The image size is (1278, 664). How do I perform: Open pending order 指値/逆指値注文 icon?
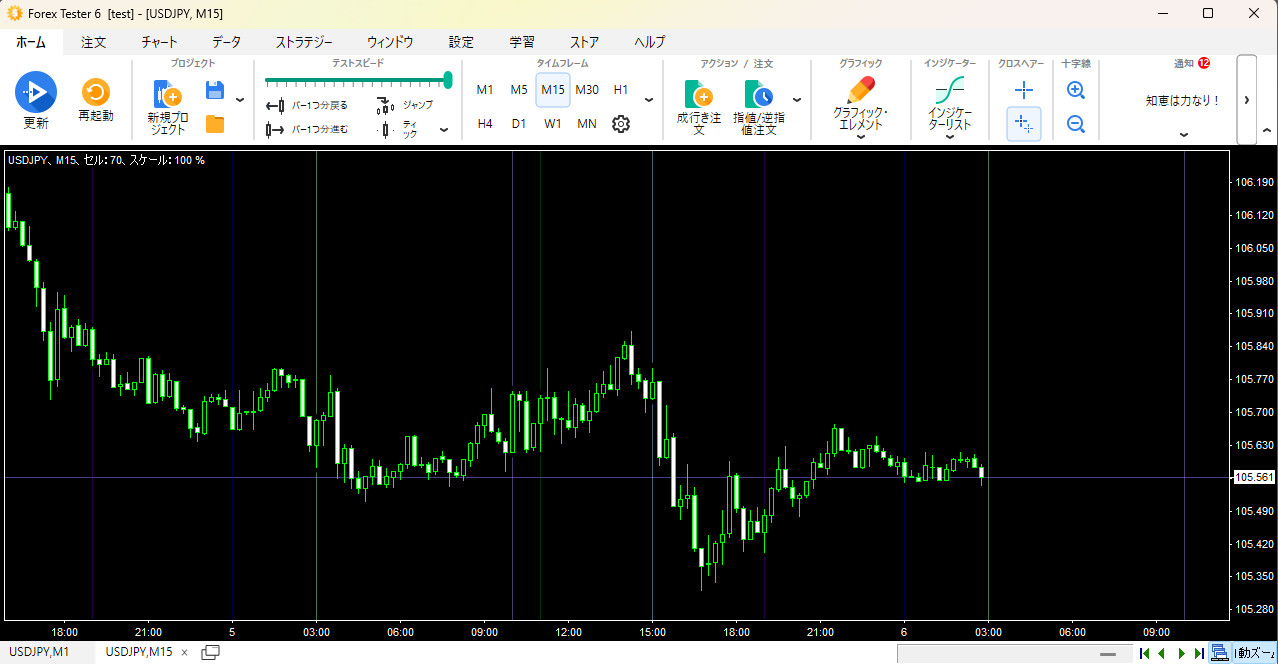point(759,94)
